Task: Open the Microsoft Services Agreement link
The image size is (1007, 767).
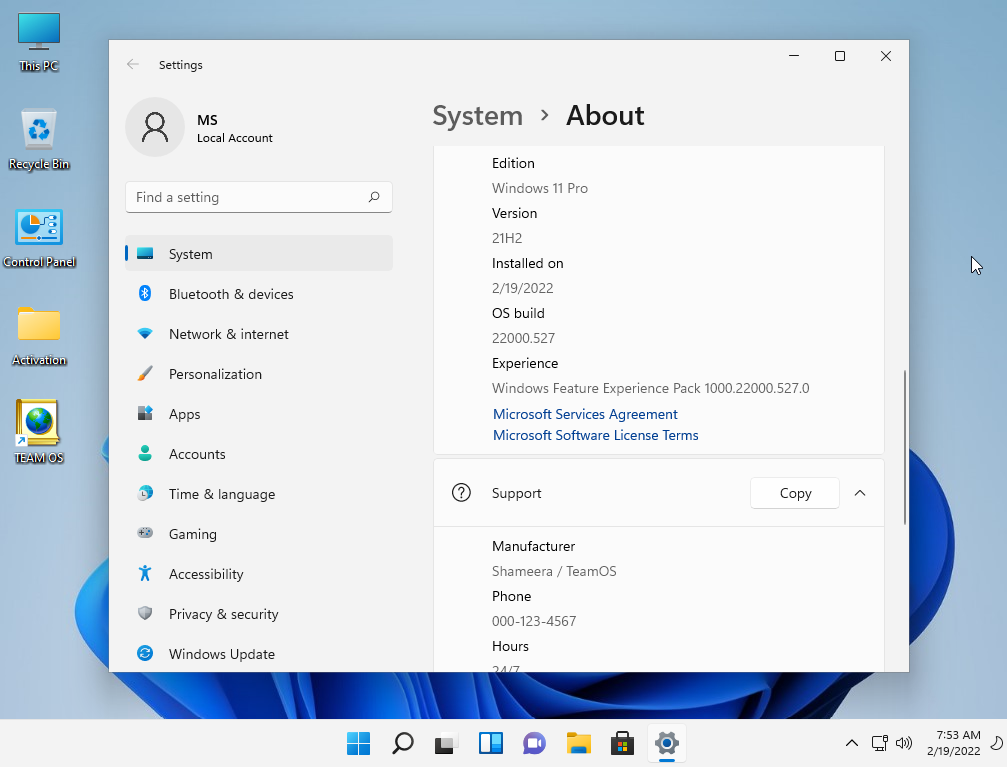Action: 585,414
